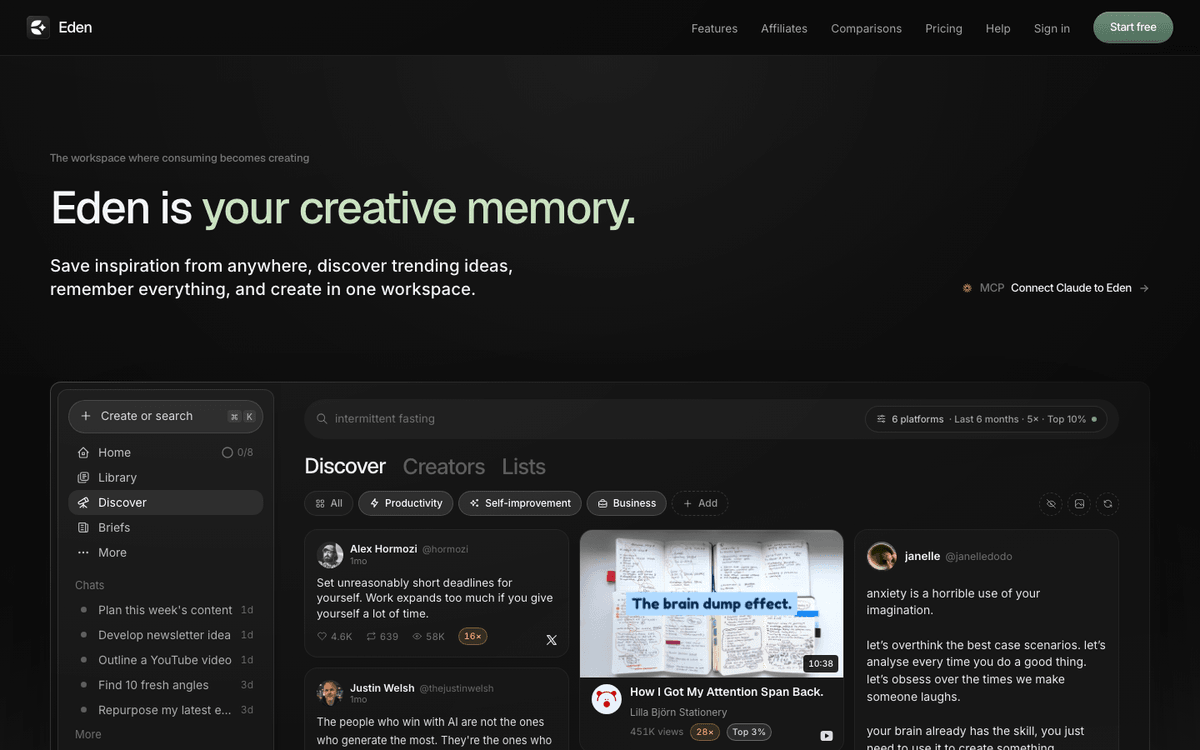1200x750 pixels.
Task: Click the Start free button
Action: [1133, 27]
